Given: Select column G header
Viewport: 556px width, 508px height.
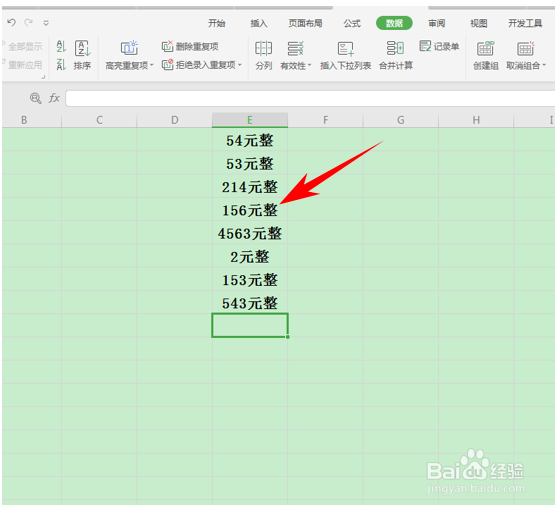Looking at the screenshot, I should 401,120.
